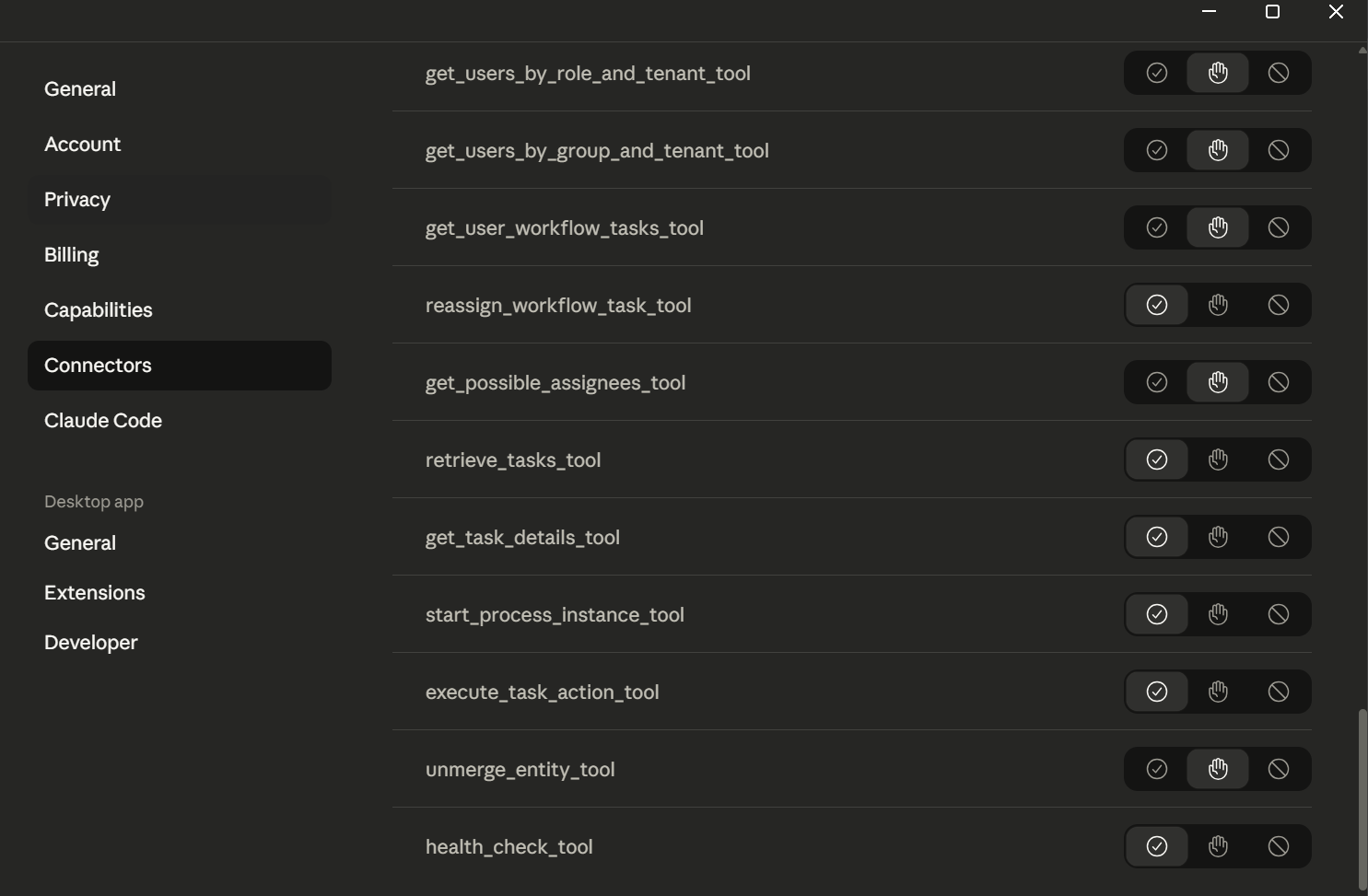Always allow get_user_workflow_tasks_tool with checkmark icon
Screen dimensions: 1368x896
coord(1157,227)
